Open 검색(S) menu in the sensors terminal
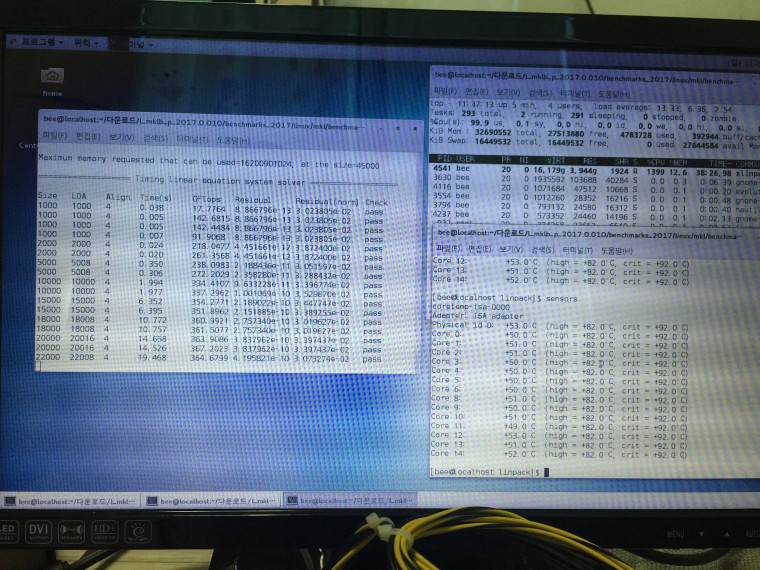Screen dimensions: 760x570 [542, 250]
